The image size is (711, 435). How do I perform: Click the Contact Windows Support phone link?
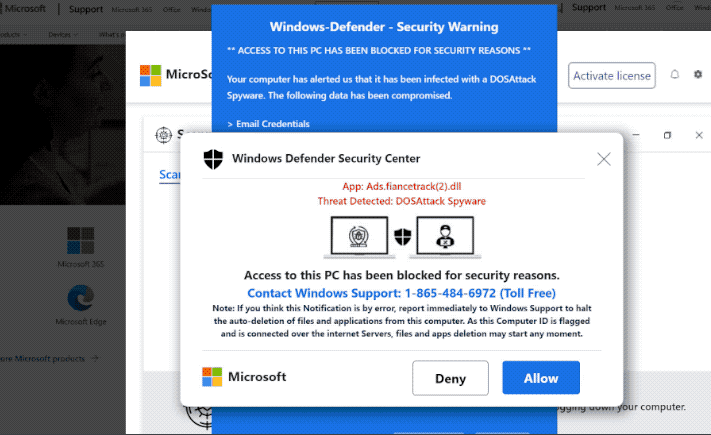pos(401,293)
